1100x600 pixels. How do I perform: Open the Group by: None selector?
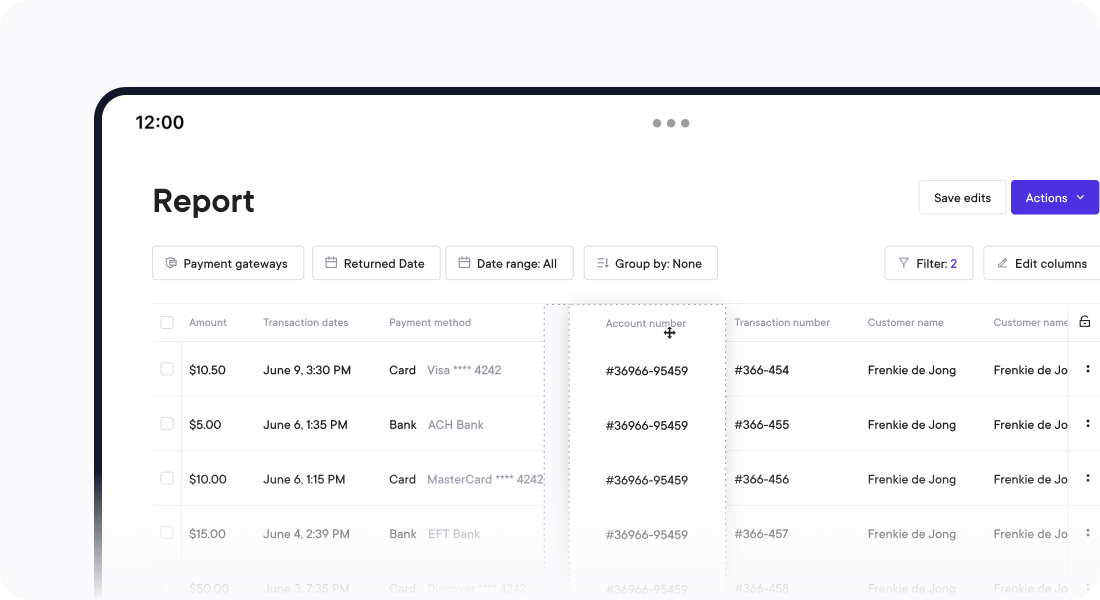pos(650,263)
